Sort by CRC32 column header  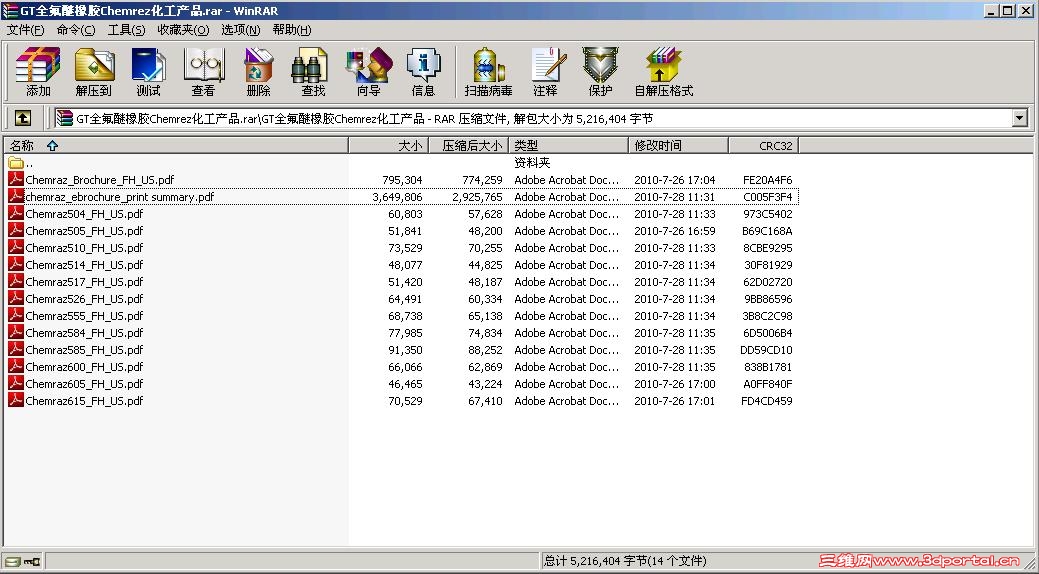pos(764,145)
